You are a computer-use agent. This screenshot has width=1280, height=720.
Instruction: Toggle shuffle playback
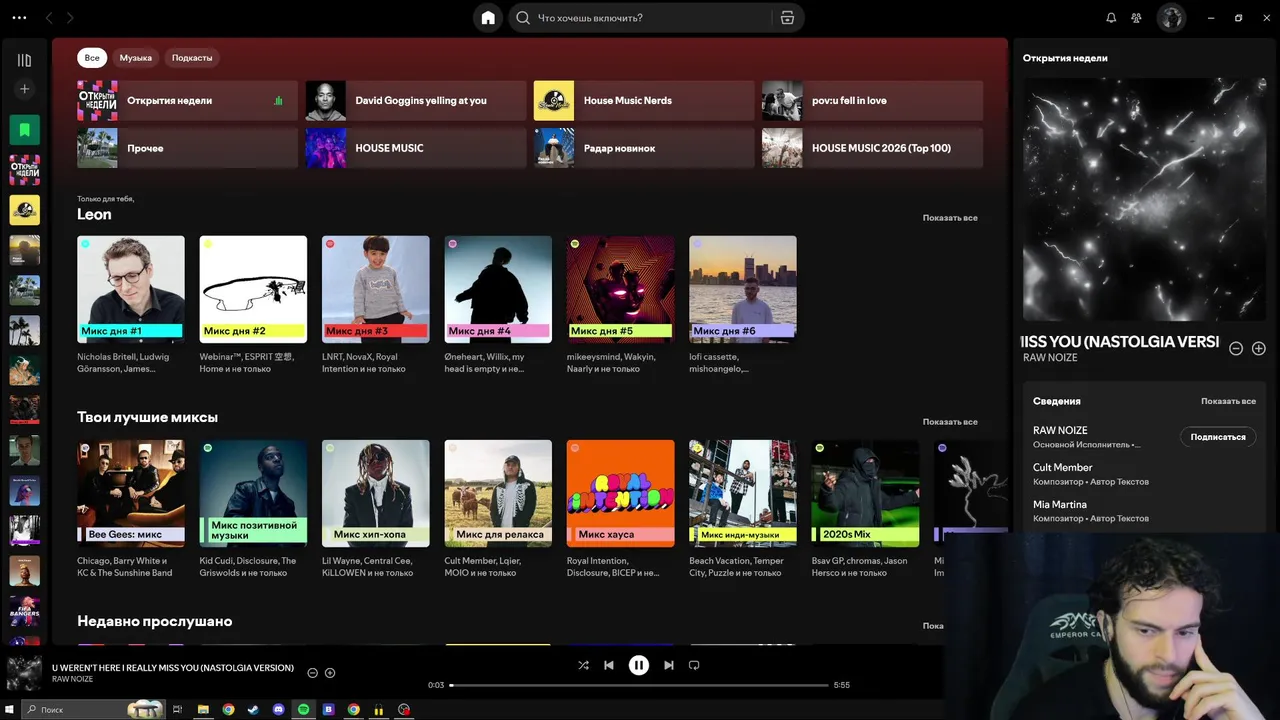583,665
